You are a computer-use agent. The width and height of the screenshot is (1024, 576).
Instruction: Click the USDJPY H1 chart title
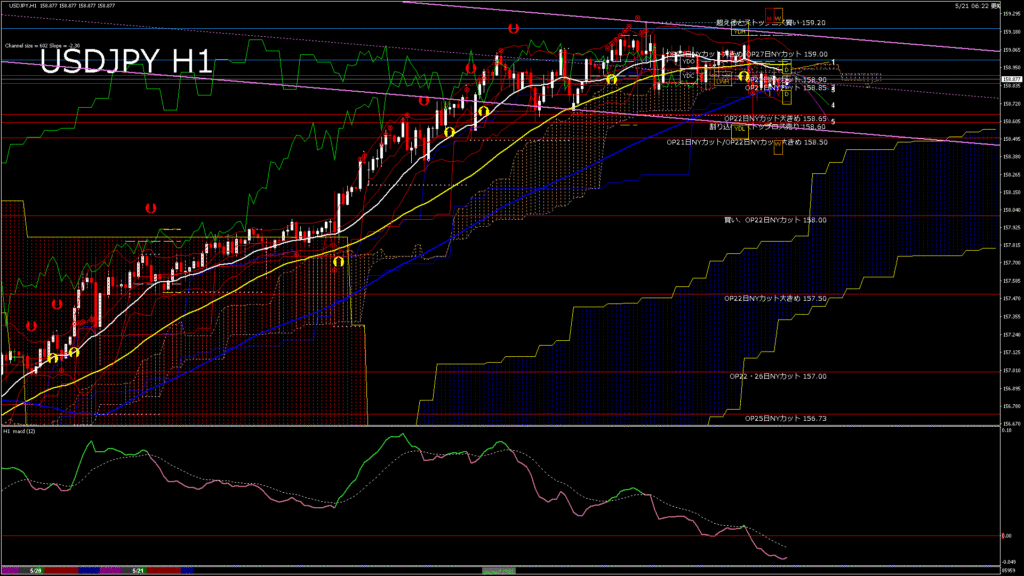[126, 61]
